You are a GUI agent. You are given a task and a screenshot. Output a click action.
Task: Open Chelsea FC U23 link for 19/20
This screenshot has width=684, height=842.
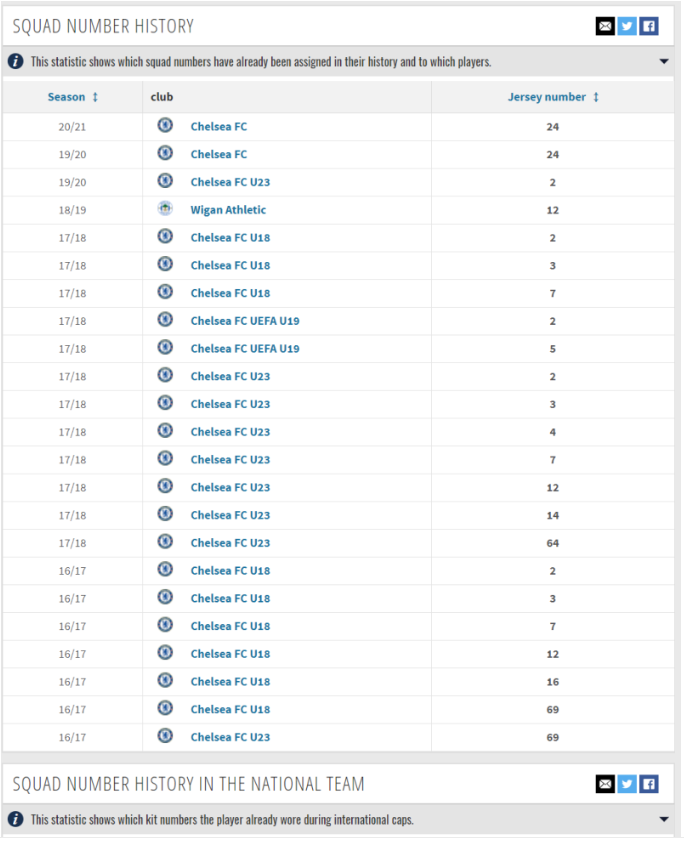click(230, 182)
